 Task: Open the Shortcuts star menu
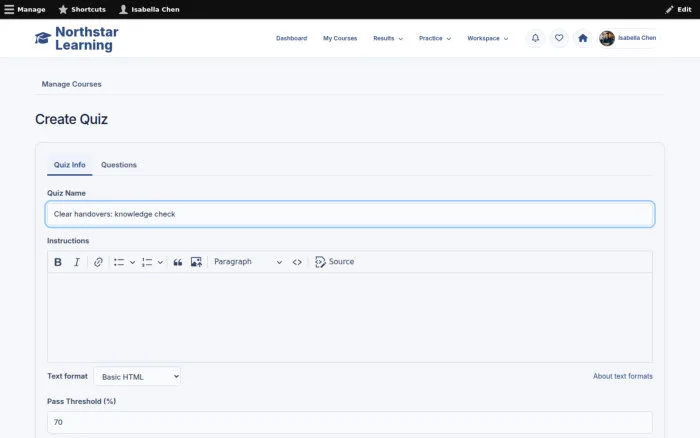tap(82, 9)
